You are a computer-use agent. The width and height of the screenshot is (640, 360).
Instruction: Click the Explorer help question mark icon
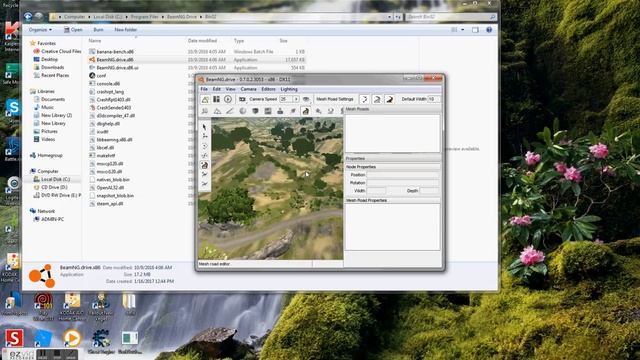pyautogui.click(x=489, y=30)
